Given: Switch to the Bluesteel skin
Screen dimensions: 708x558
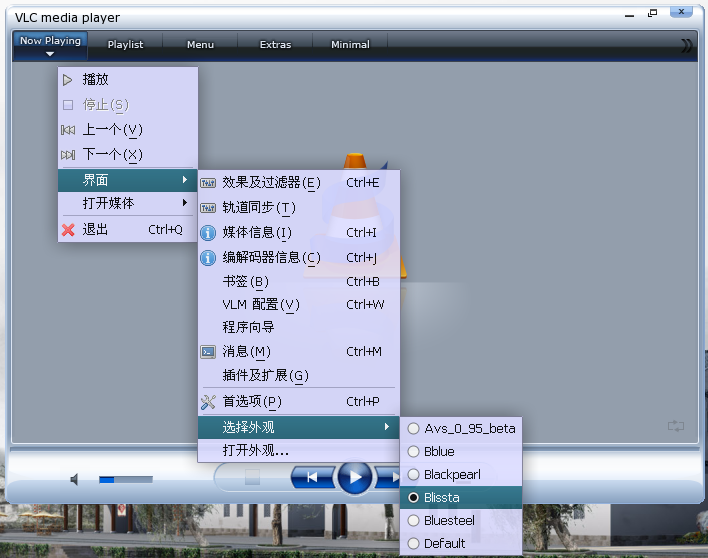Looking at the screenshot, I should [x=461, y=521].
